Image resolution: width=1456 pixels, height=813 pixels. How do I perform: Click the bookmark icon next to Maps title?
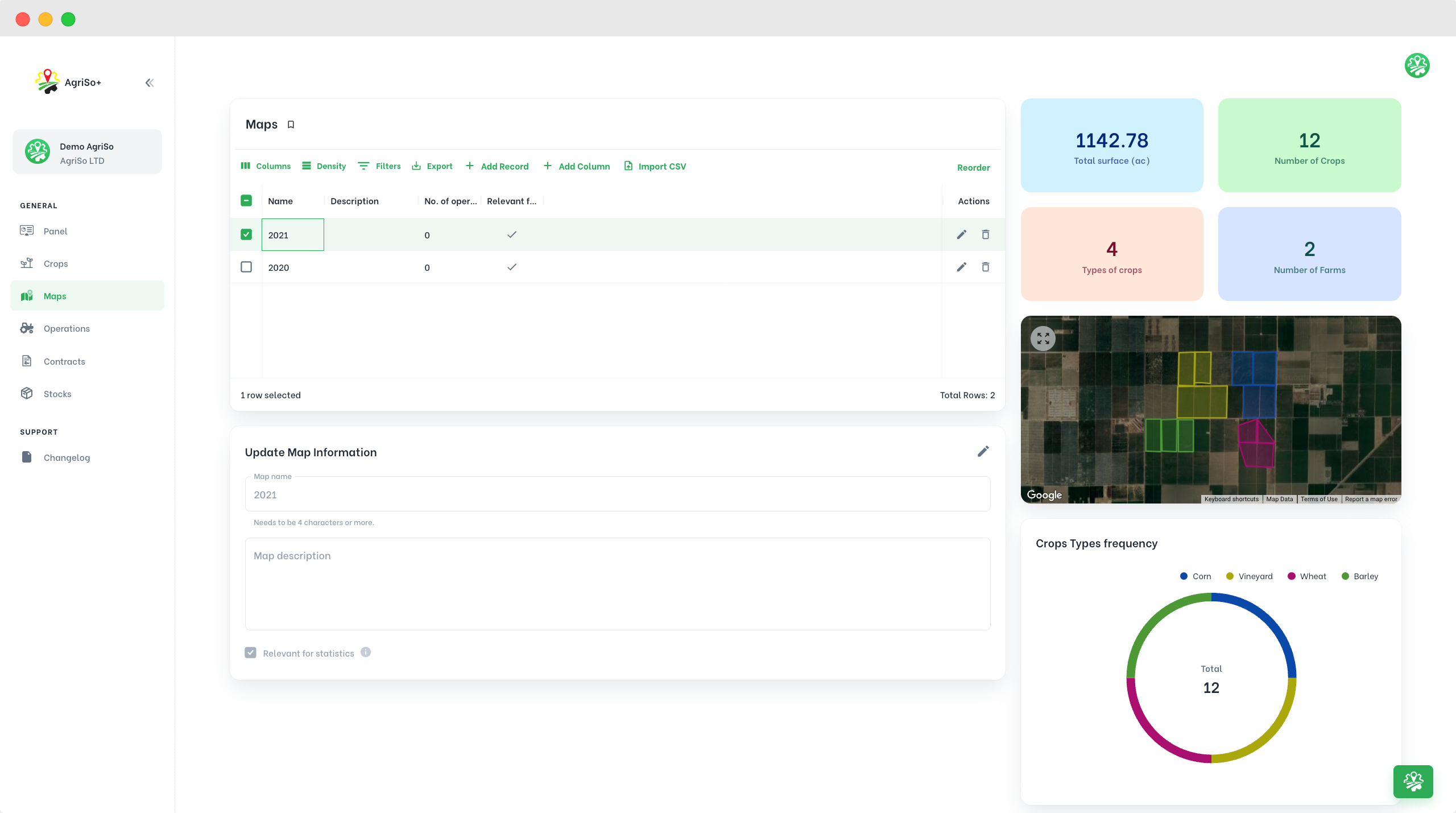291,125
